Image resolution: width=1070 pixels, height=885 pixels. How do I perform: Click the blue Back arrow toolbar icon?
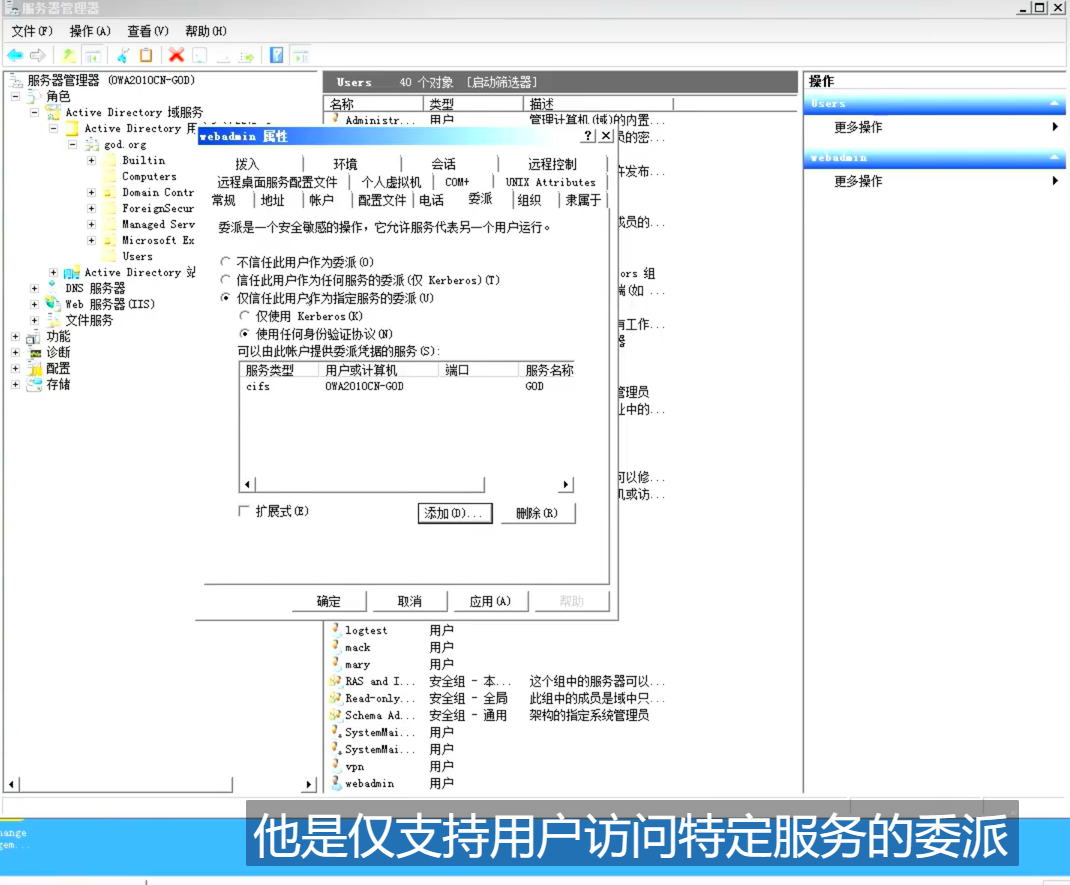[x=15, y=56]
